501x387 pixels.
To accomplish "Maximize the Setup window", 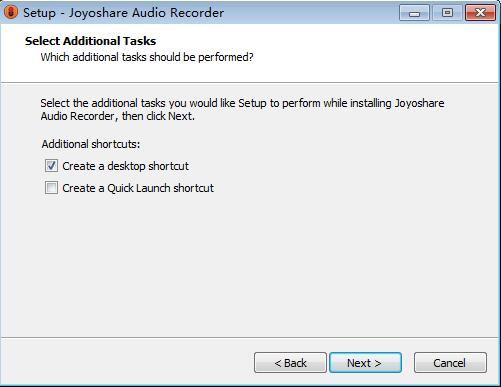I will [x=447, y=13].
